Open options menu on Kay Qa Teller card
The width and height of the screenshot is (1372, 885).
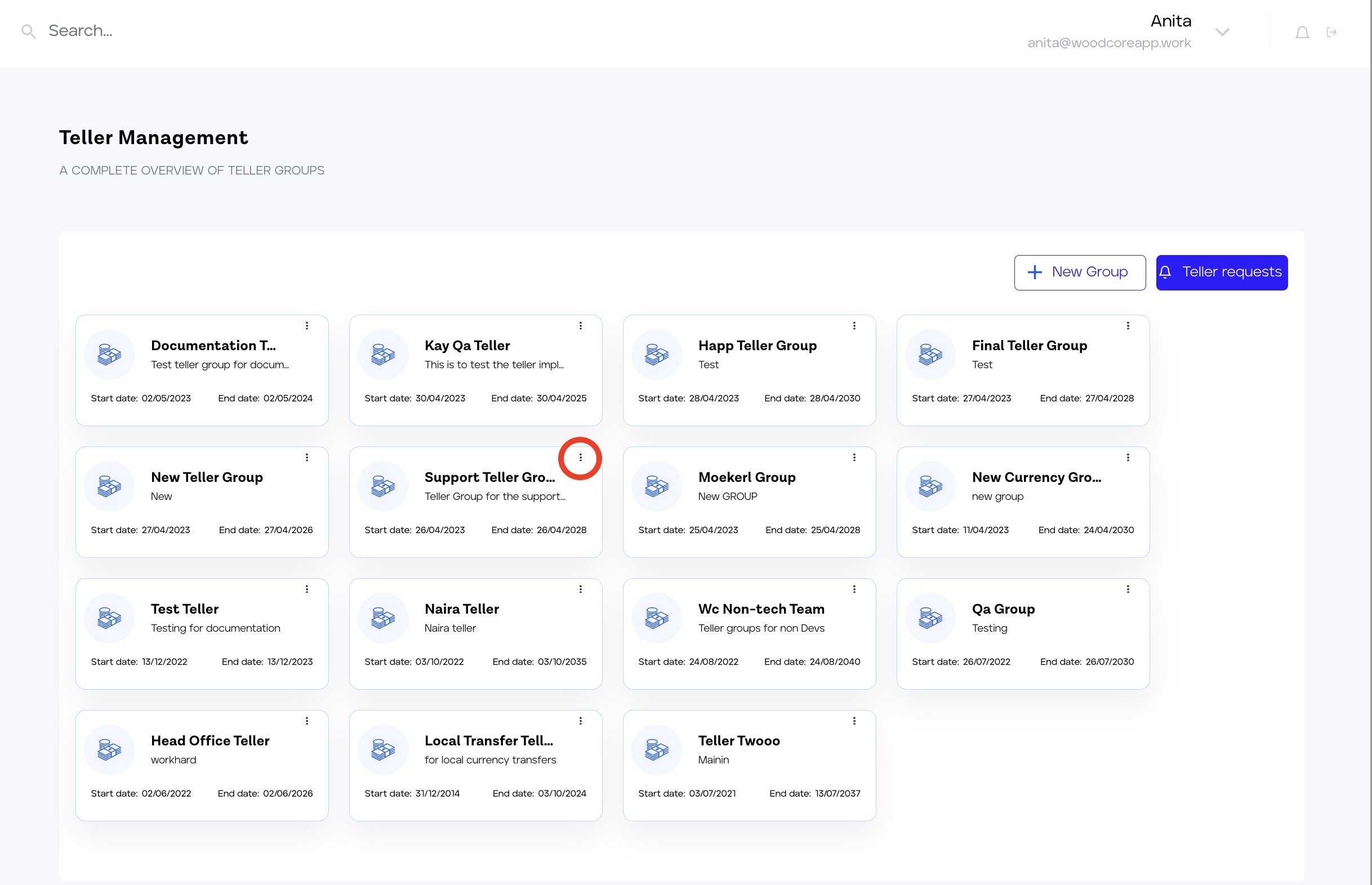point(581,326)
